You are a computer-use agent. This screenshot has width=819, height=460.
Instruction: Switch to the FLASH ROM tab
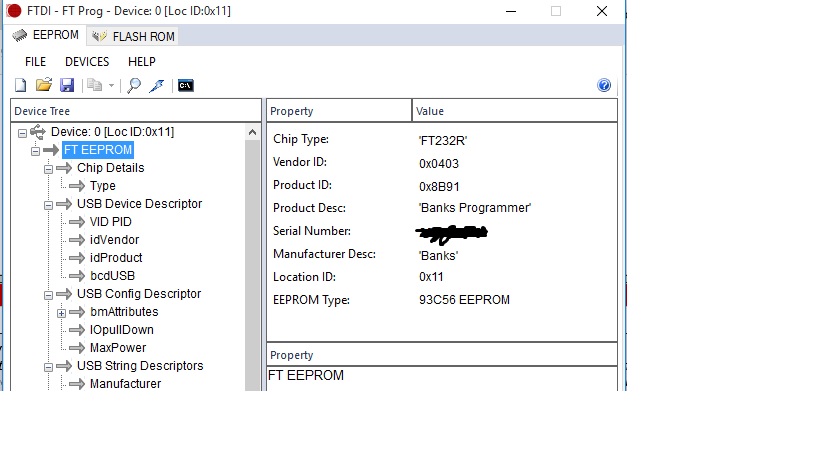tap(133, 37)
